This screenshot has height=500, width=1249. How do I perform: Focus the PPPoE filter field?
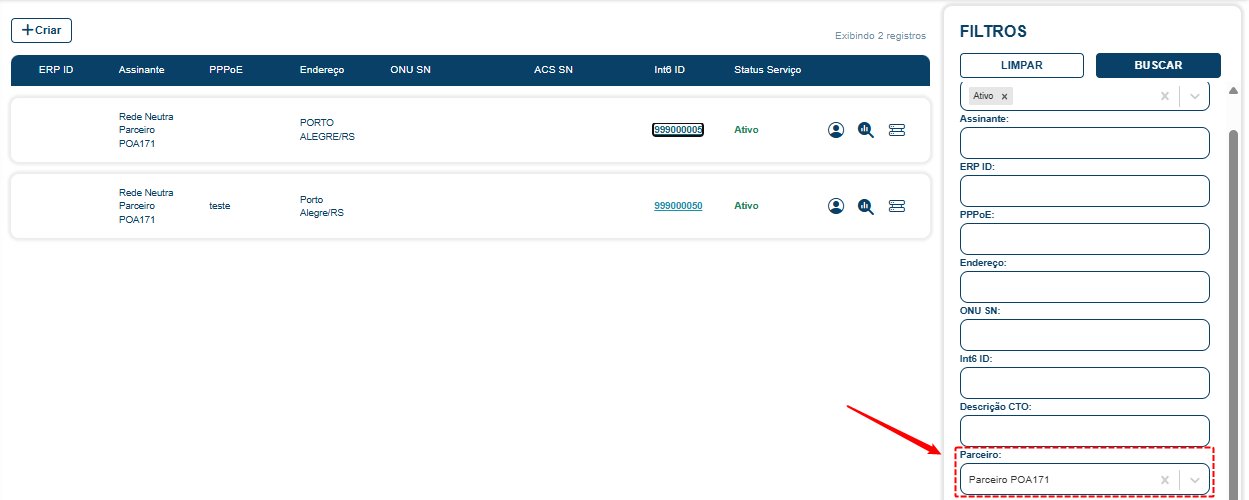tap(1084, 239)
